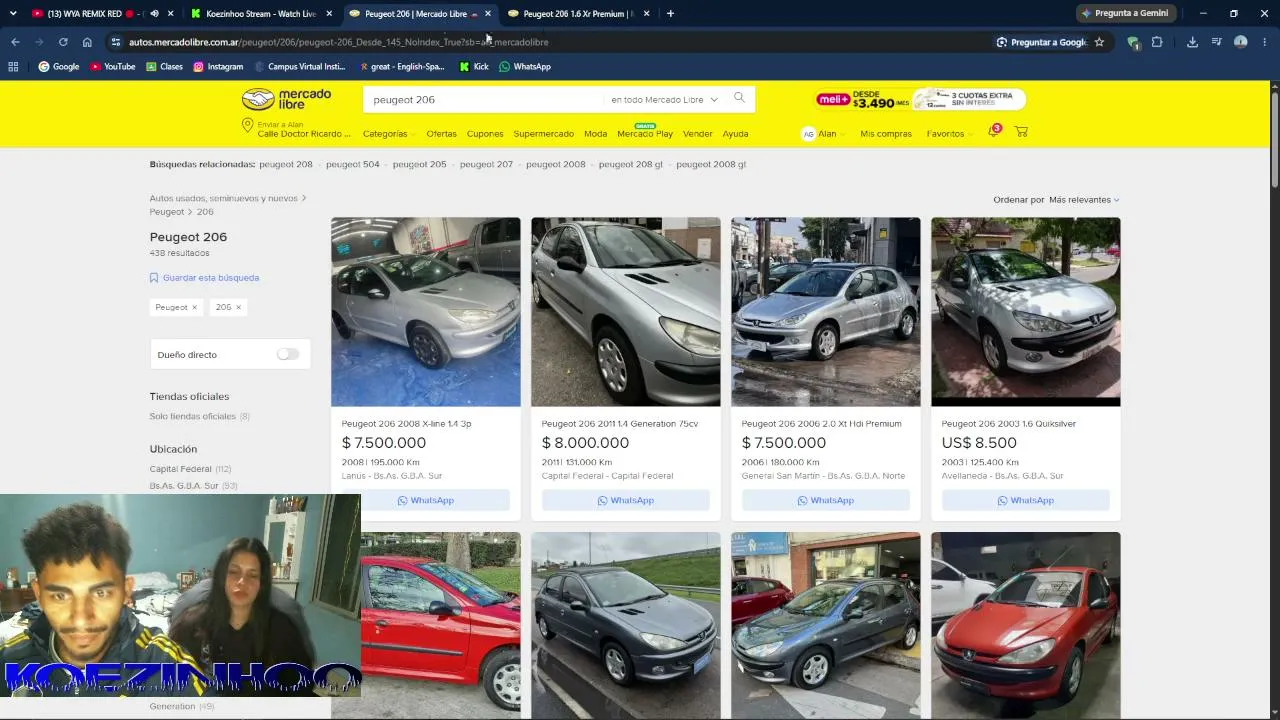Open the Peugeot 206 2011 1.4 Generation listing title
1280x720 pixels.
pyautogui.click(x=620, y=424)
